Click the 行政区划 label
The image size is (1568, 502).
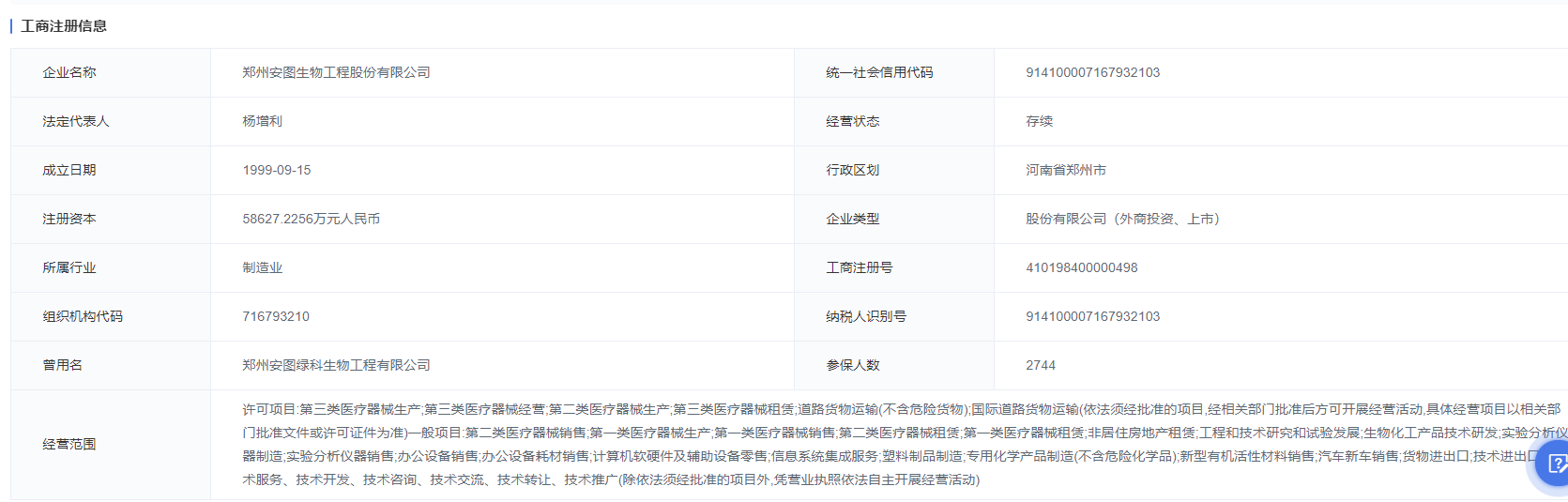pyautogui.click(x=852, y=170)
